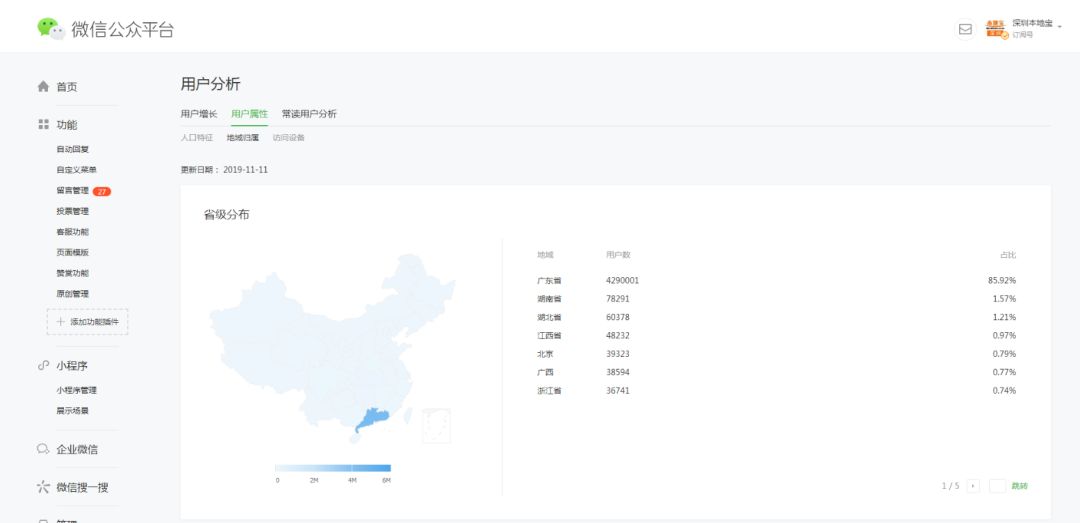1080x523 pixels.
Task: Open the mail notification envelope icon
Action: 965,29
